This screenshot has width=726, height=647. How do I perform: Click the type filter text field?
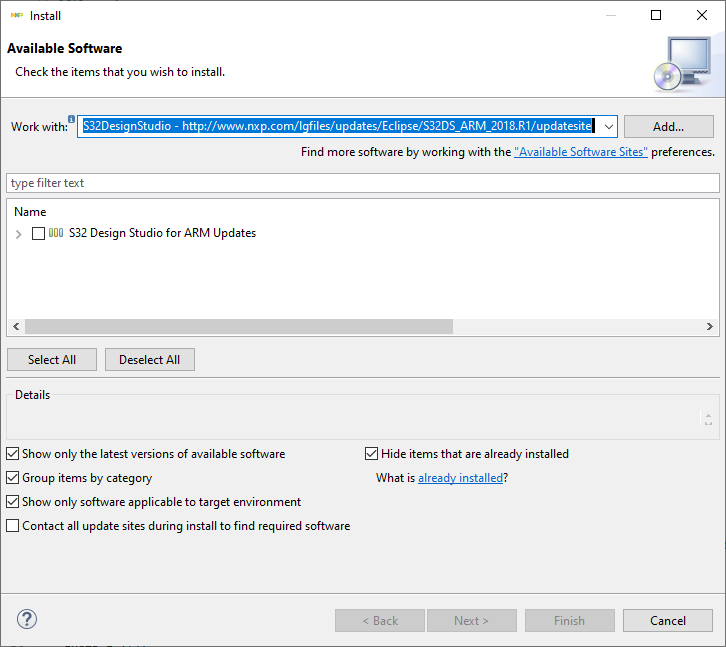coord(363,183)
